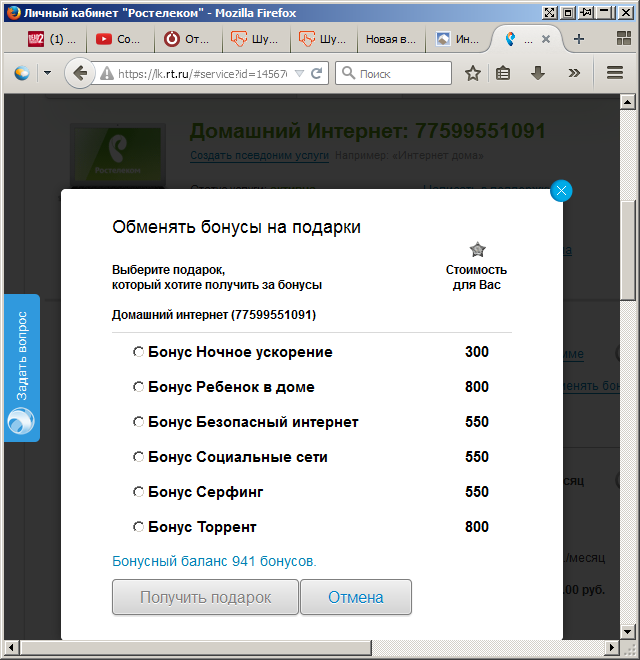Viewport: 640px width, 660px height.
Task: Expand the toolbar overflow chevron
Action: 573,74
